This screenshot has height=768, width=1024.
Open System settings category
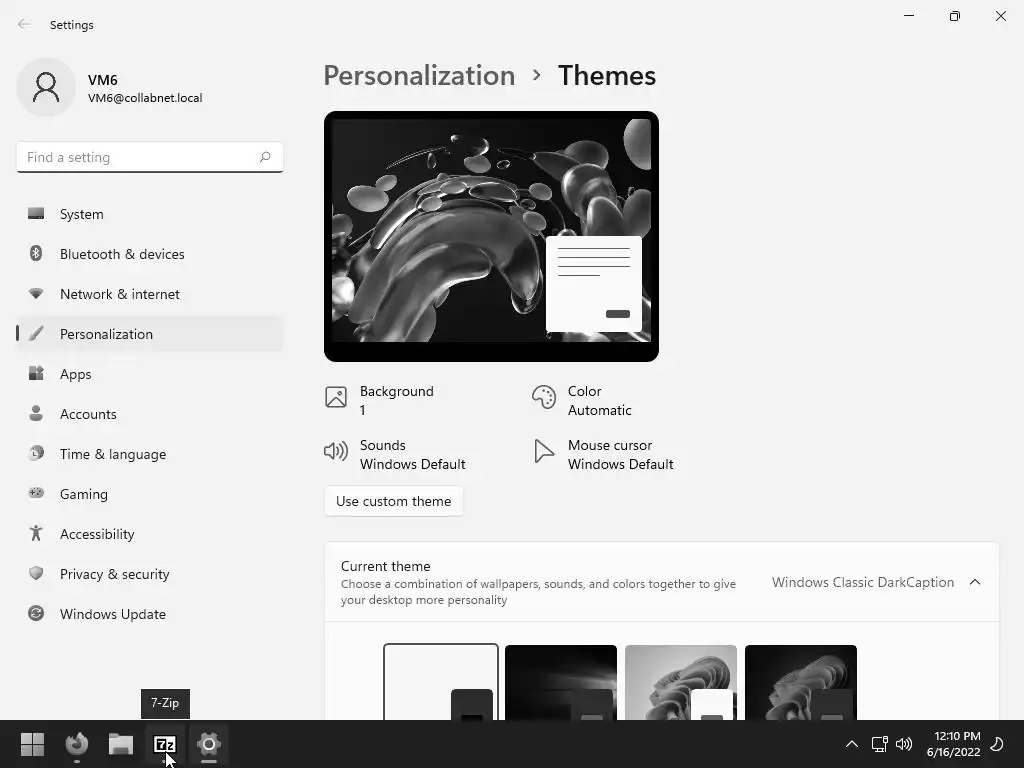(x=150, y=214)
